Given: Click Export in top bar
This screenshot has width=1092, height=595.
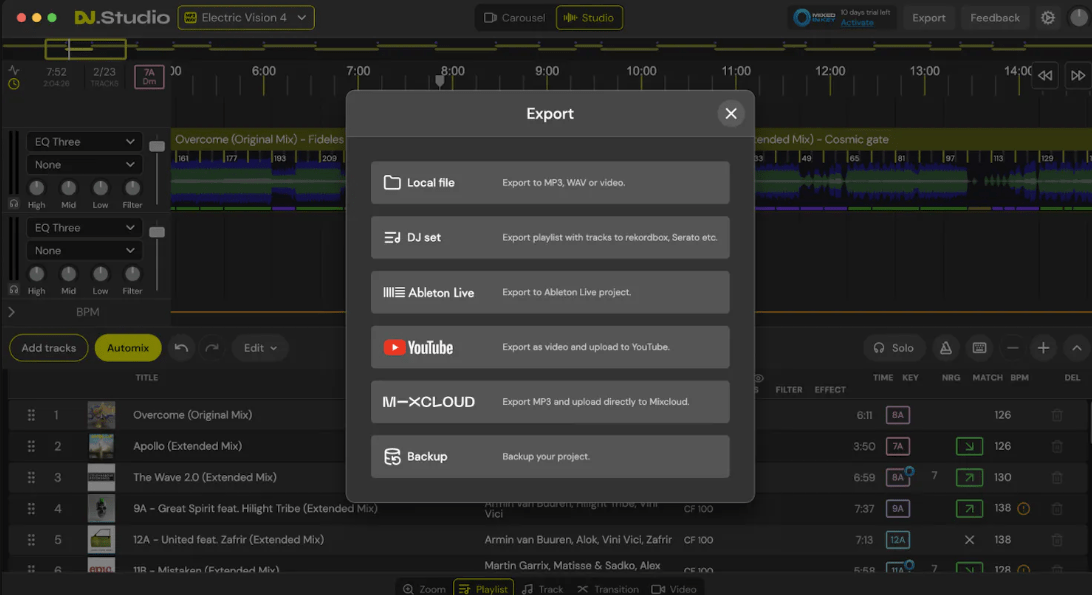Looking at the screenshot, I should pos(928,18).
